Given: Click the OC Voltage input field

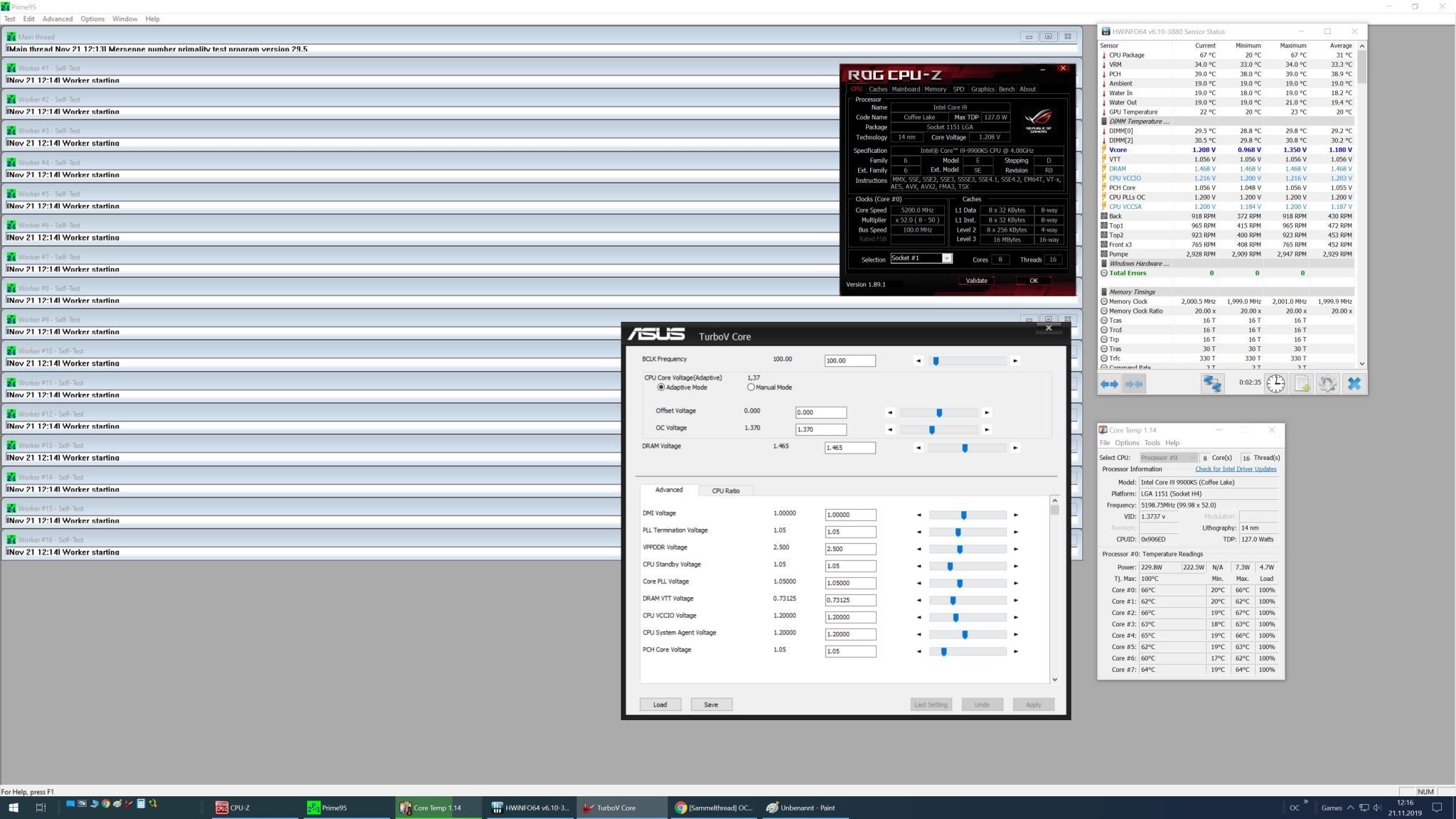Looking at the screenshot, I should [820, 430].
